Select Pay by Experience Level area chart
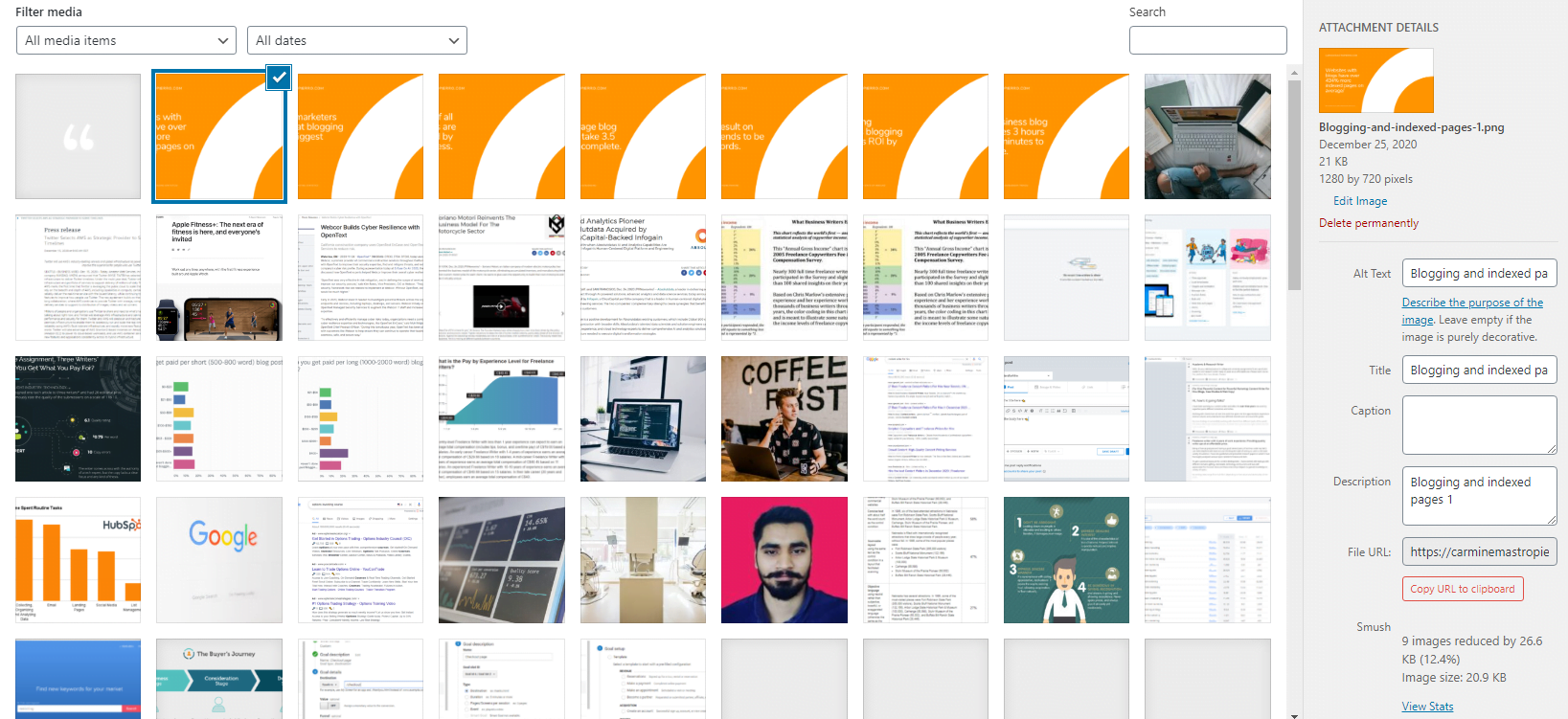Image resolution: width=1568 pixels, height=719 pixels. (502, 418)
